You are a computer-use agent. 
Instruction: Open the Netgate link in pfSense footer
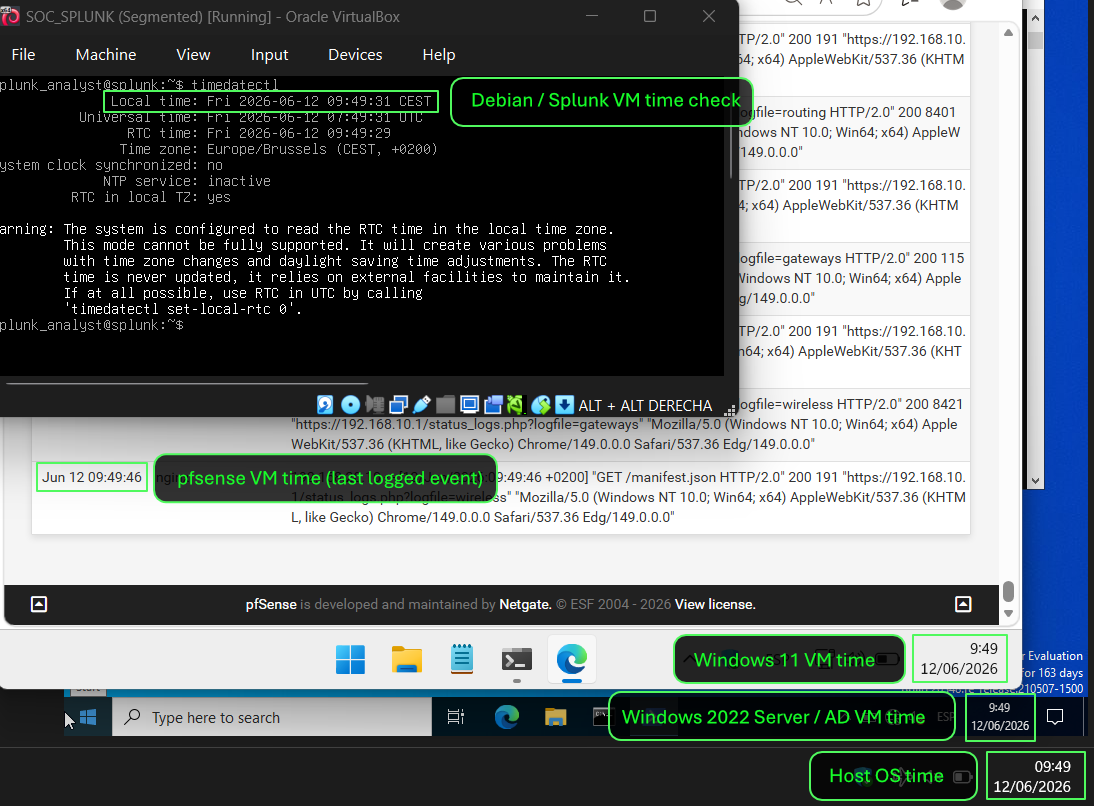click(x=525, y=604)
